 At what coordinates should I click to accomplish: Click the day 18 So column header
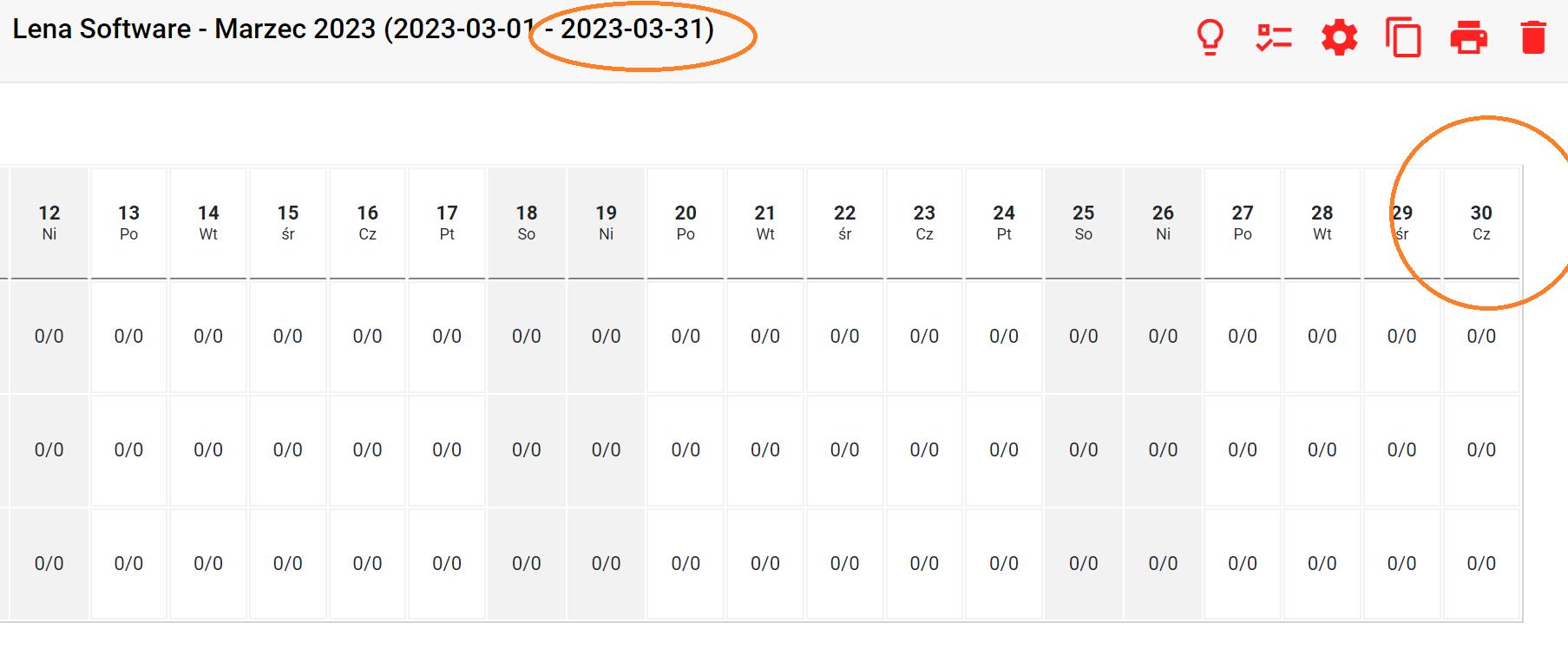click(527, 222)
